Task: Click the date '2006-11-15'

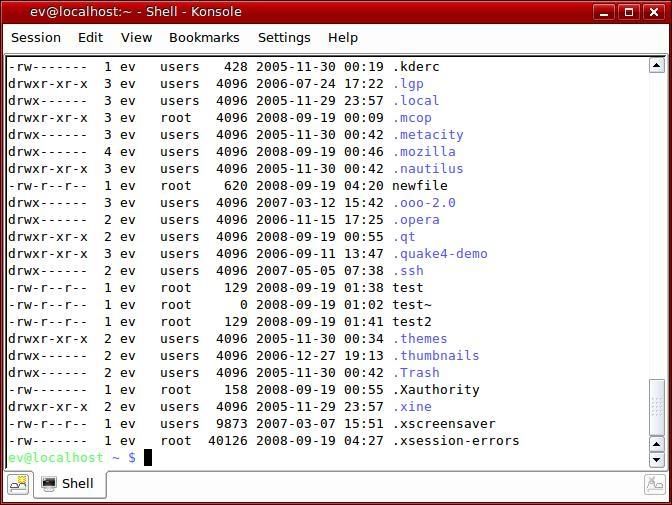Action: (296, 220)
